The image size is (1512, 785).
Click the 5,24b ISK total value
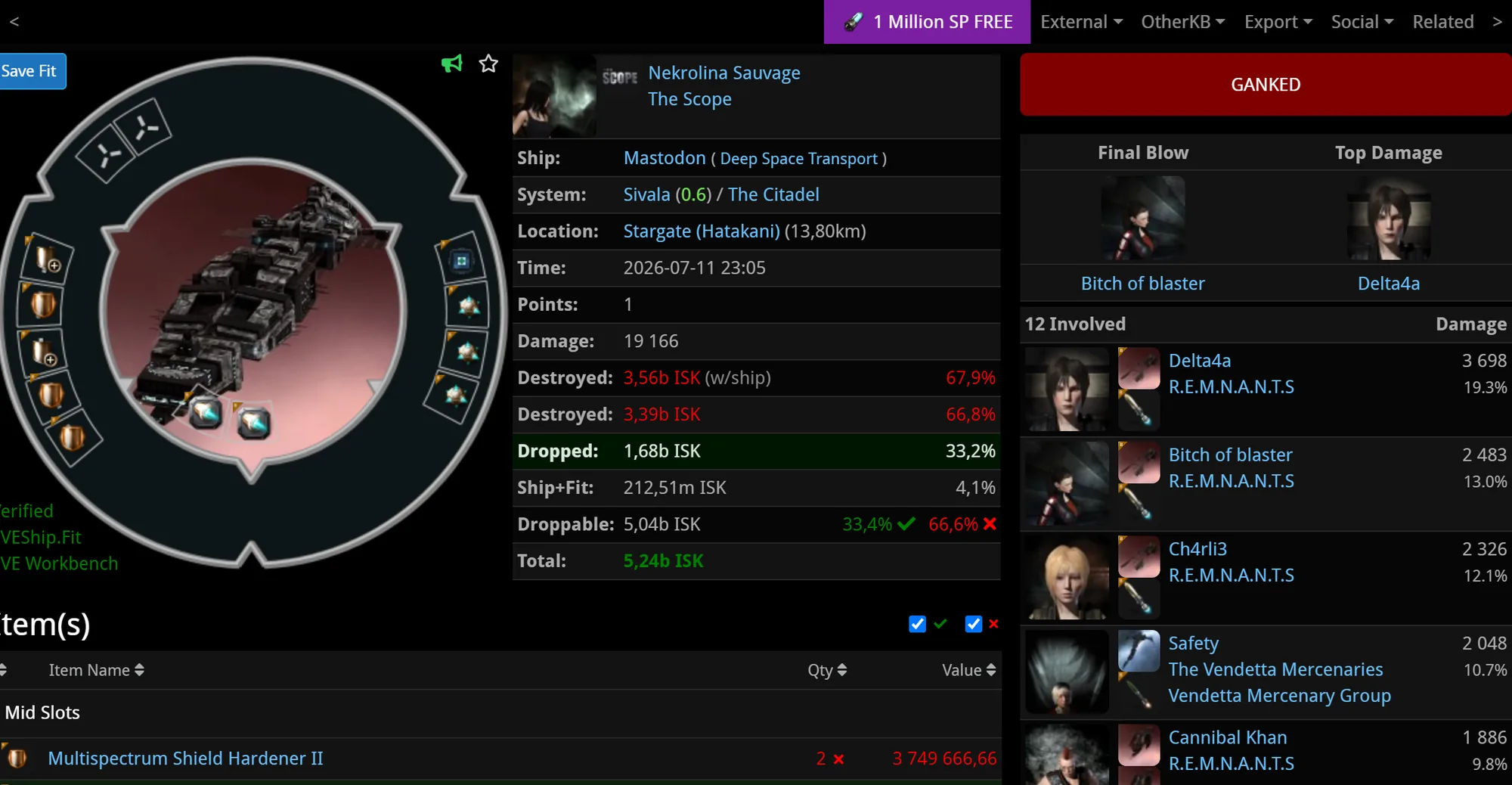pos(663,561)
